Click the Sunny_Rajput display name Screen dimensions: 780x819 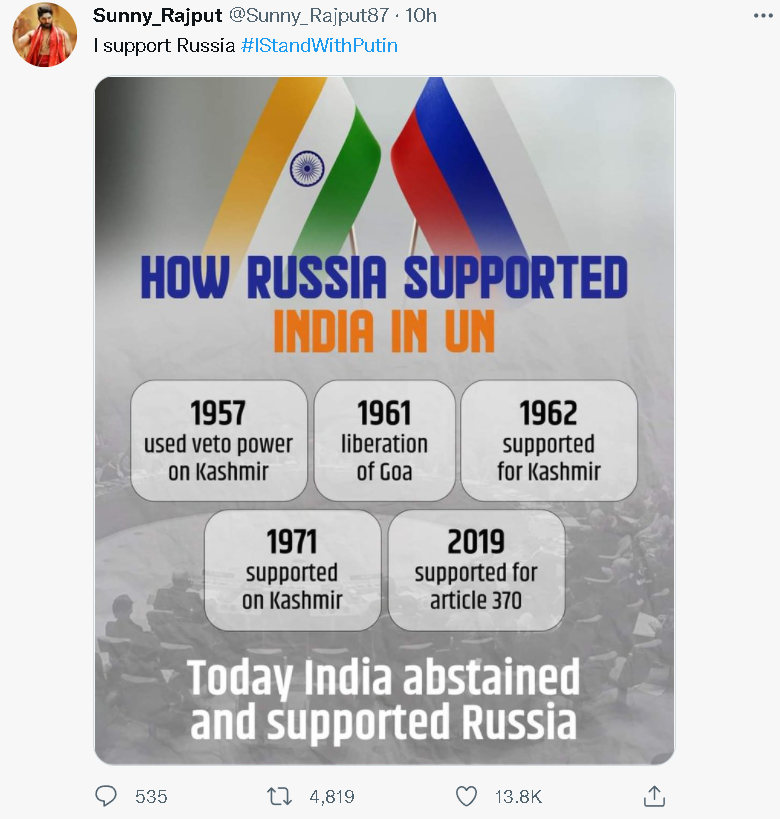tap(158, 16)
